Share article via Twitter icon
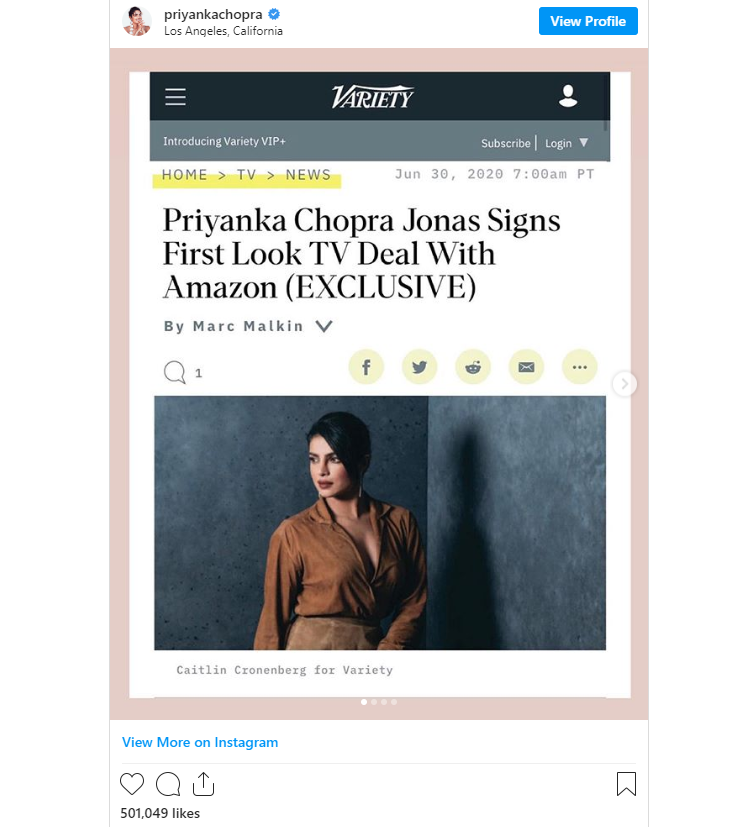Screen dimensions: 746x827 point(419,367)
